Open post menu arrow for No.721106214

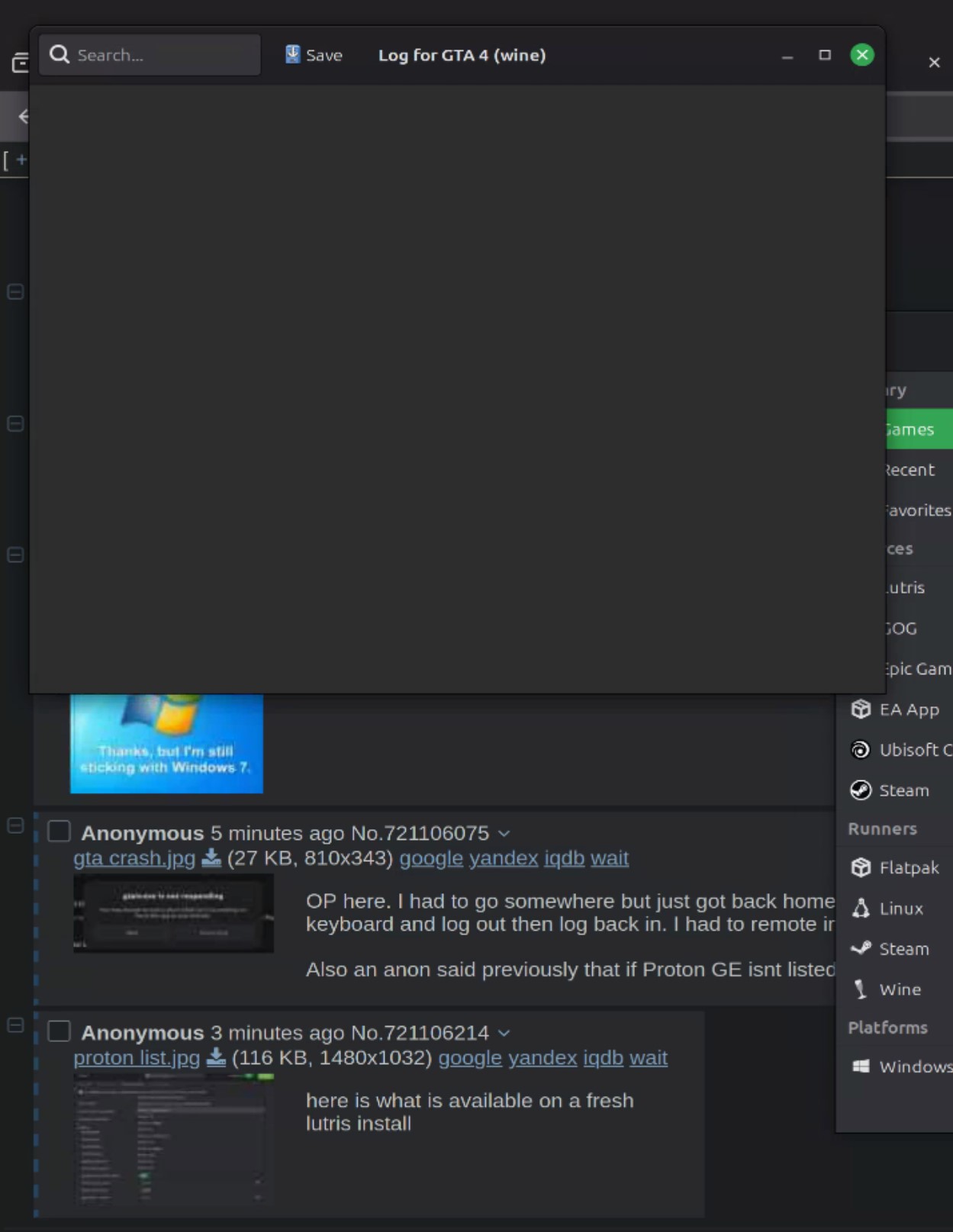click(504, 1034)
